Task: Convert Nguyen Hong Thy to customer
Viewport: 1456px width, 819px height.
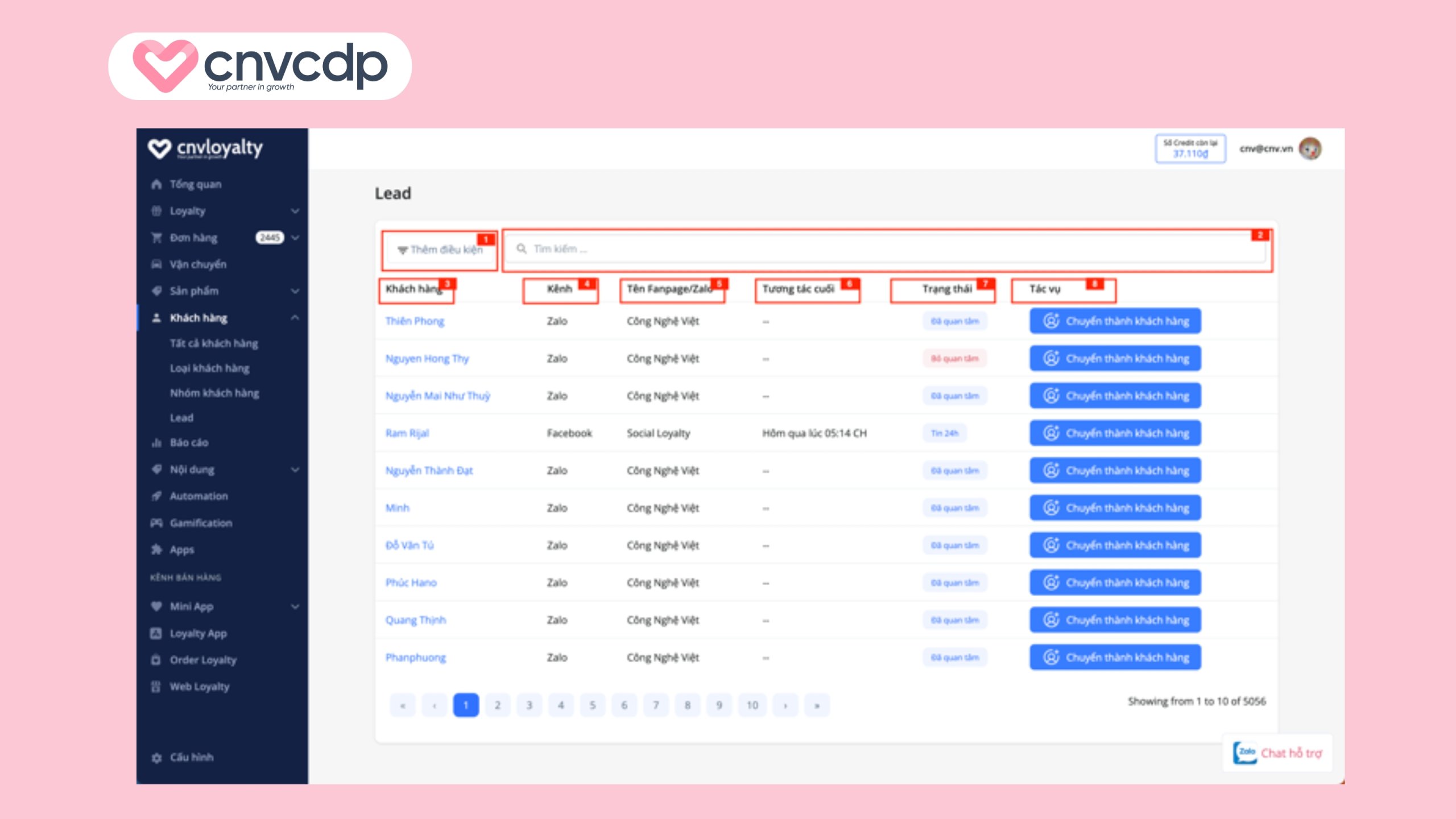Action: pos(1115,358)
